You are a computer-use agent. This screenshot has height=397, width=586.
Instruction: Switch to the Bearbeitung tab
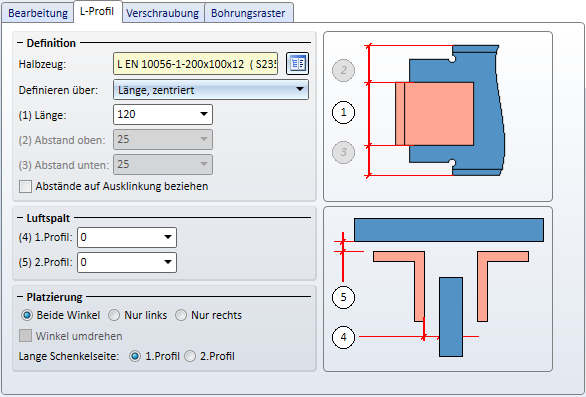pyautogui.click(x=38, y=13)
